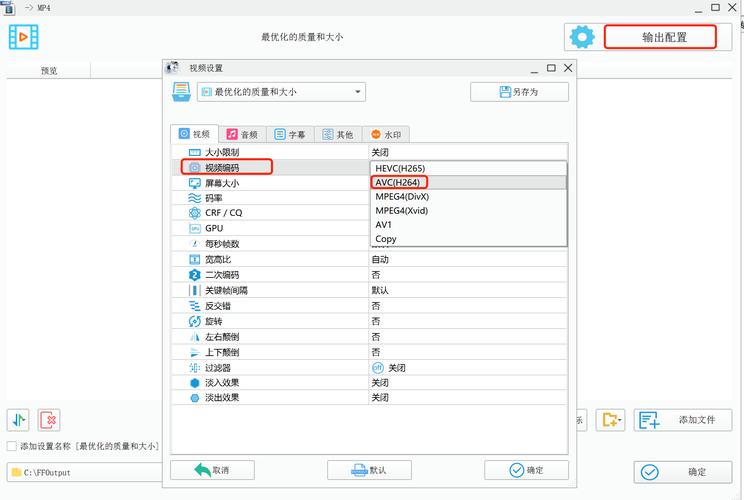The width and height of the screenshot is (744, 500).
Task: Click the 二次编码 hexagon icon
Action: pyautogui.click(x=195, y=275)
